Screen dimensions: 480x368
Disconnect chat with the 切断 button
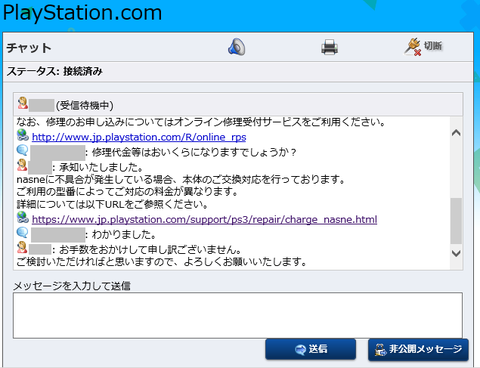click(423, 47)
